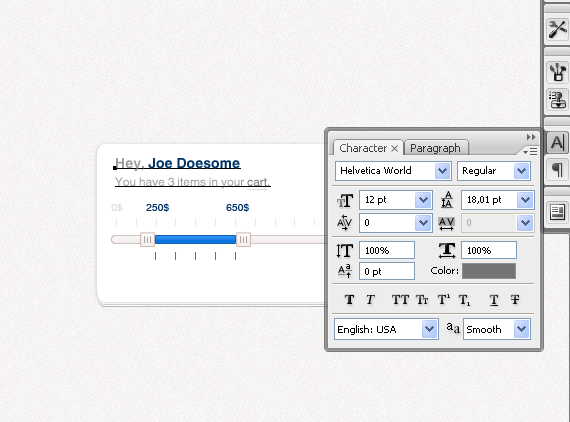570x422 pixels.
Task: Click the 650$ slider handle
Action: [x=243, y=240]
